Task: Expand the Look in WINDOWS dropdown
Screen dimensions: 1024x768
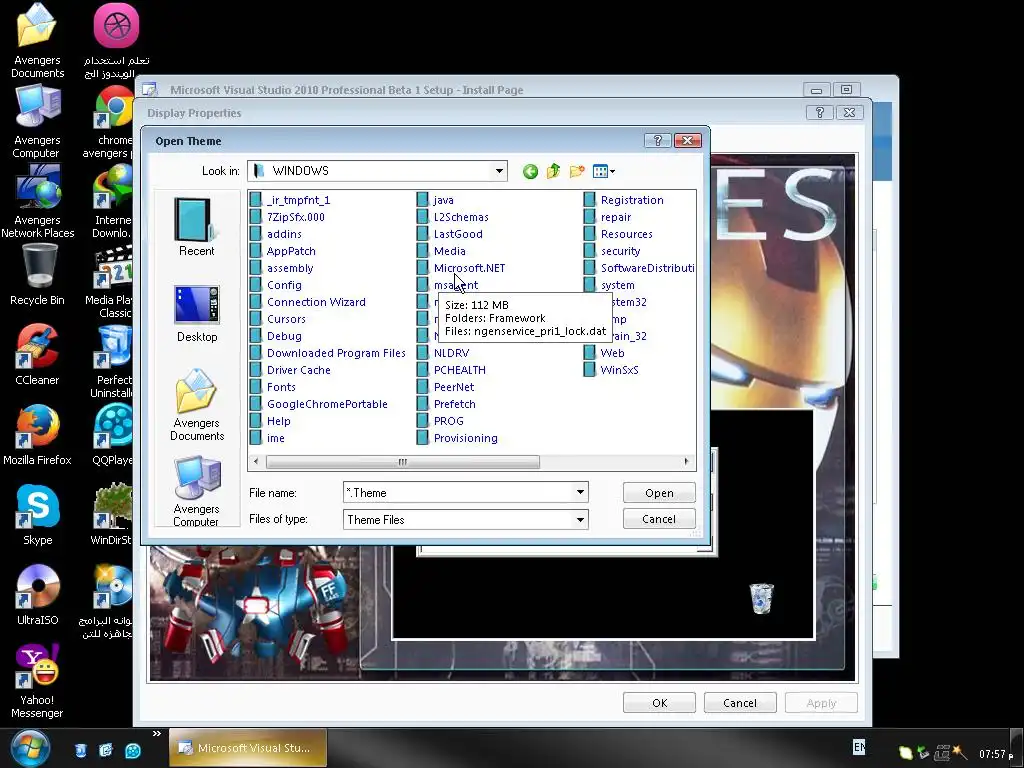Action: click(499, 171)
